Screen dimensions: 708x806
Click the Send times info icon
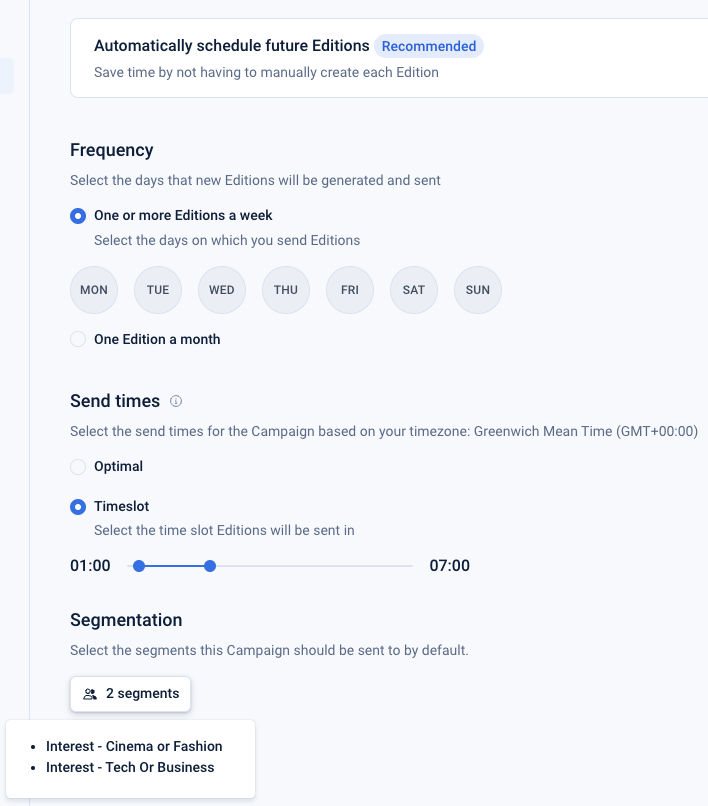click(176, 401)
